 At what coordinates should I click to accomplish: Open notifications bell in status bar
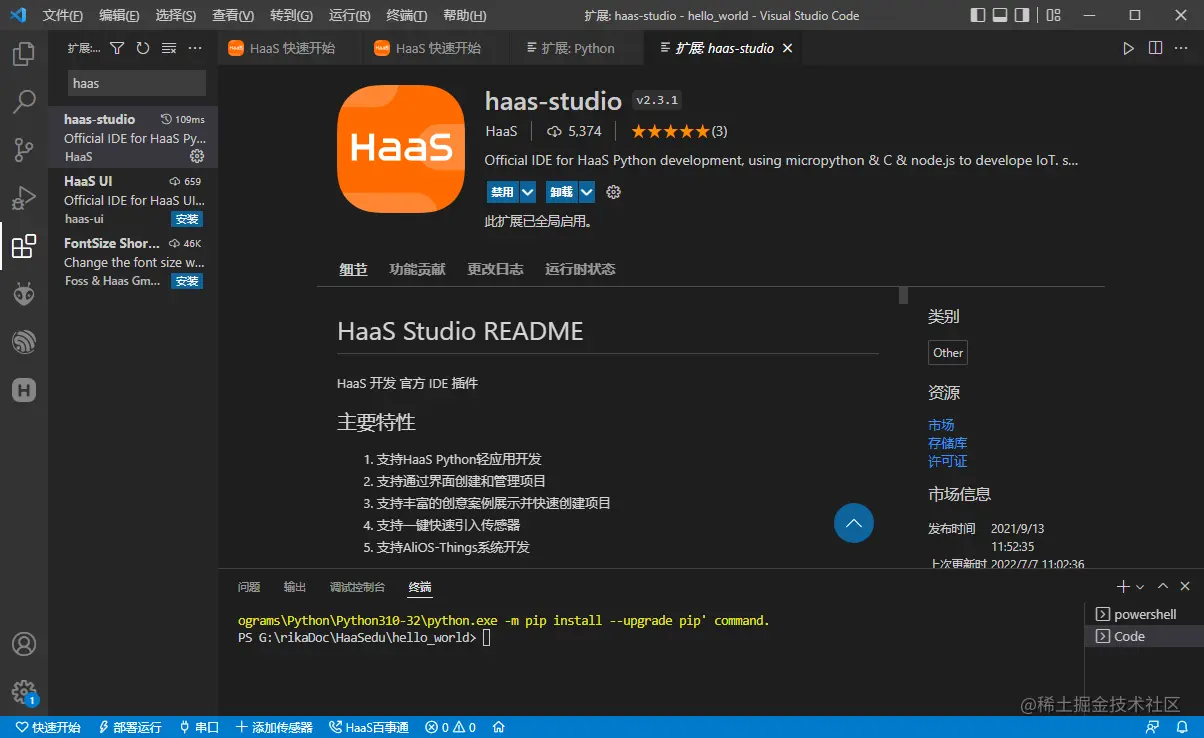pos(1182,727)
